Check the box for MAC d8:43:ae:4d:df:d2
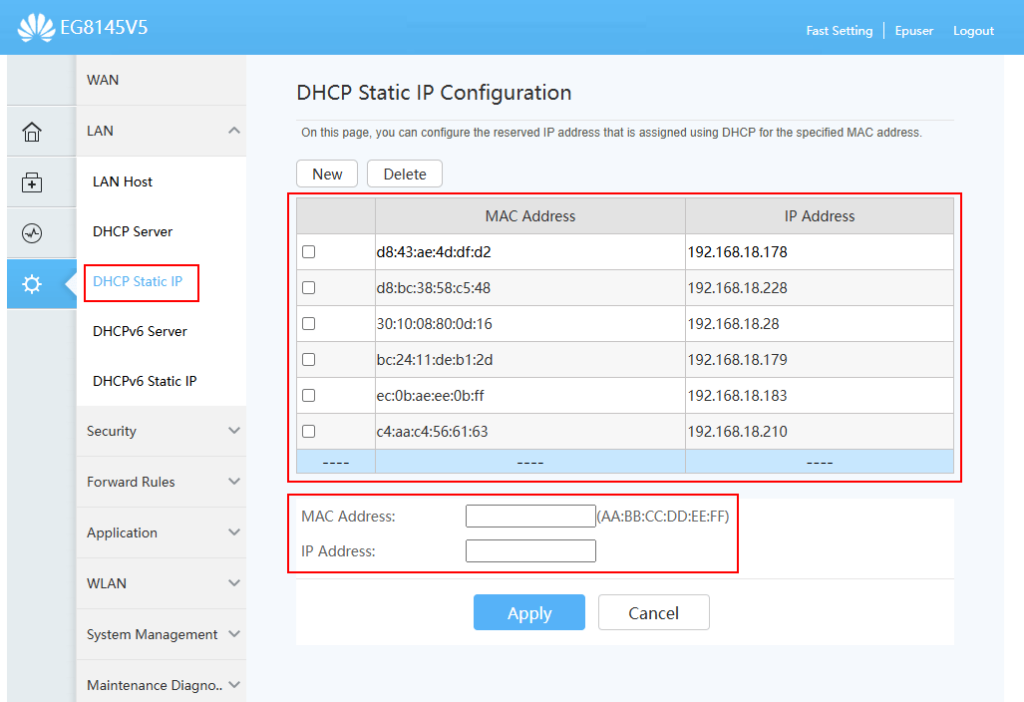Viewport: 1024px width, 702px height. (x=309, y=252)
